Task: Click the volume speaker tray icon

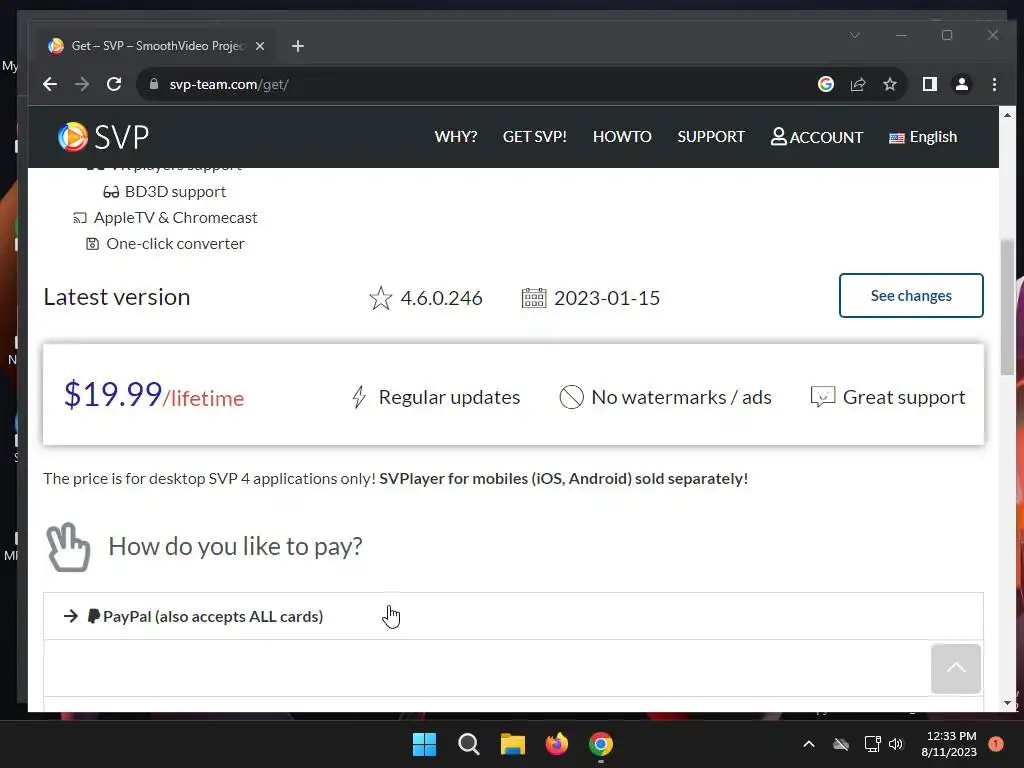Action: (896, 744)
